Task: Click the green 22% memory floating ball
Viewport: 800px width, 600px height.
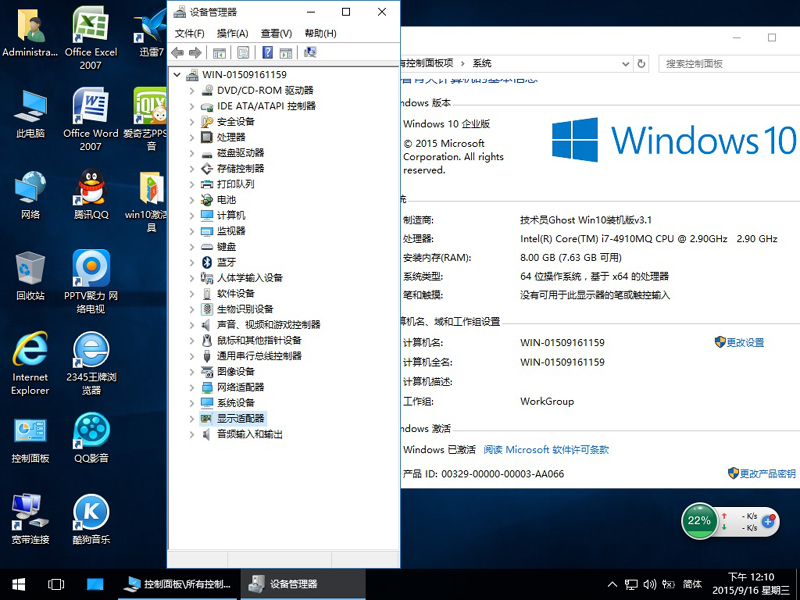Action: tap(699, 521)
